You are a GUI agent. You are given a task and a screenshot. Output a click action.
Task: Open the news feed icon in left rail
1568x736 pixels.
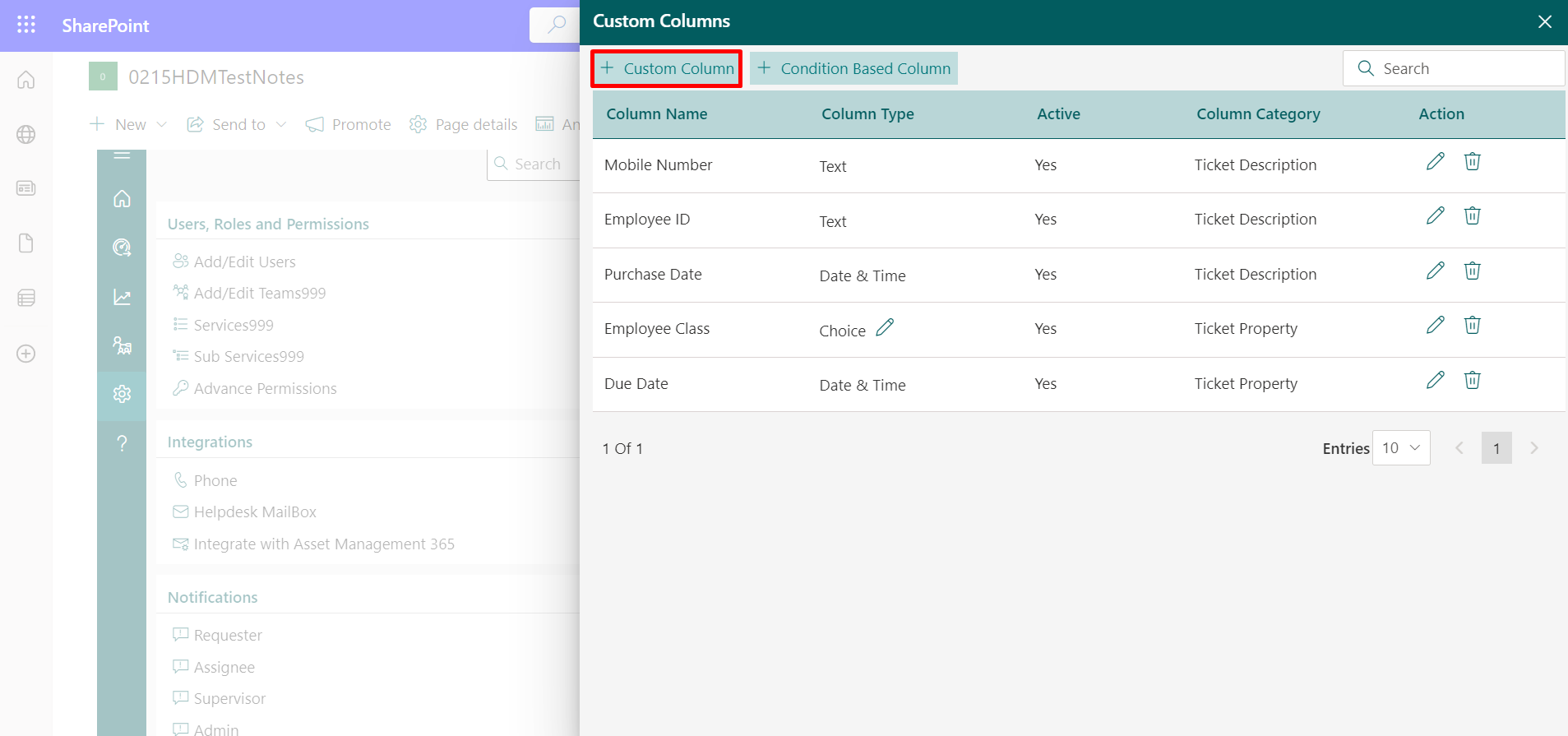click(x=26, y=188)
